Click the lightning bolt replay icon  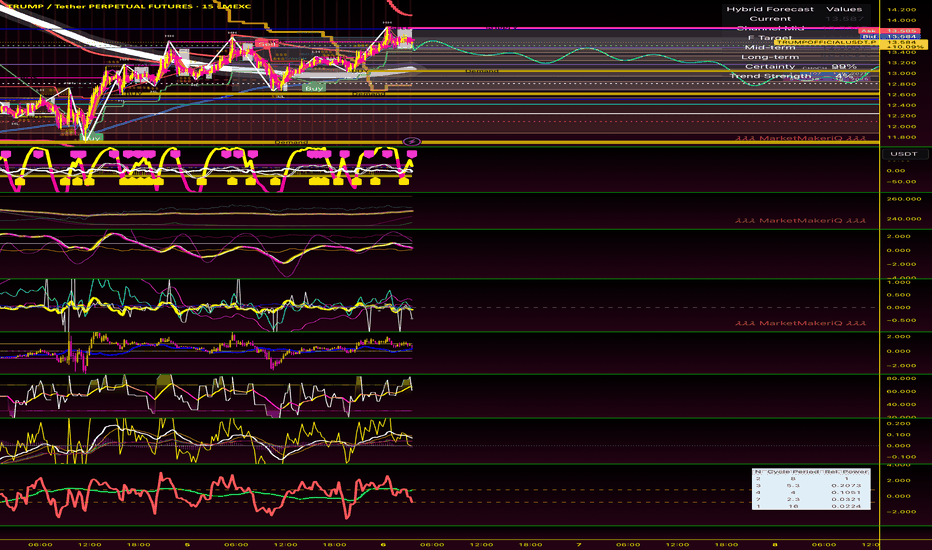[412, 142]
